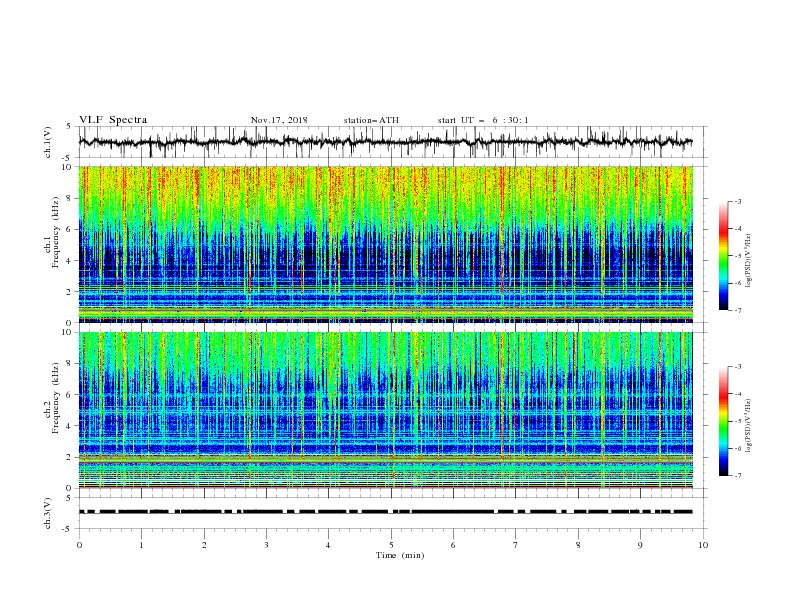The image size is (792, 612).
Task: Click the ch.3 black trace strip
Action: 386,512
